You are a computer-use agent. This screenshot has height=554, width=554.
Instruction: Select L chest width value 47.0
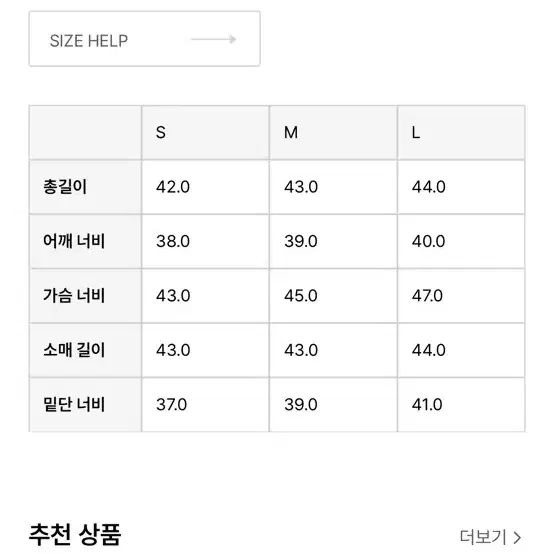tap(427, 296)
